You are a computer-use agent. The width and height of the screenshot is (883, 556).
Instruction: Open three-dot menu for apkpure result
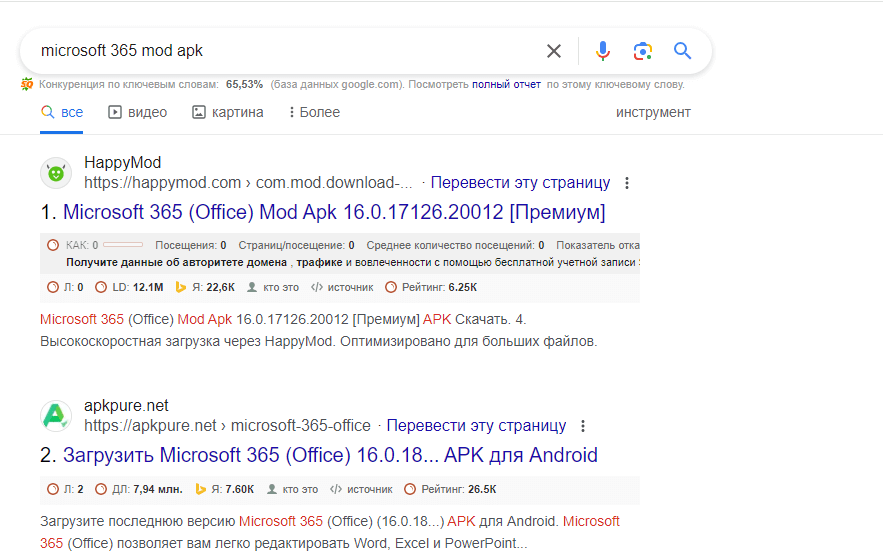click(583, 426)
